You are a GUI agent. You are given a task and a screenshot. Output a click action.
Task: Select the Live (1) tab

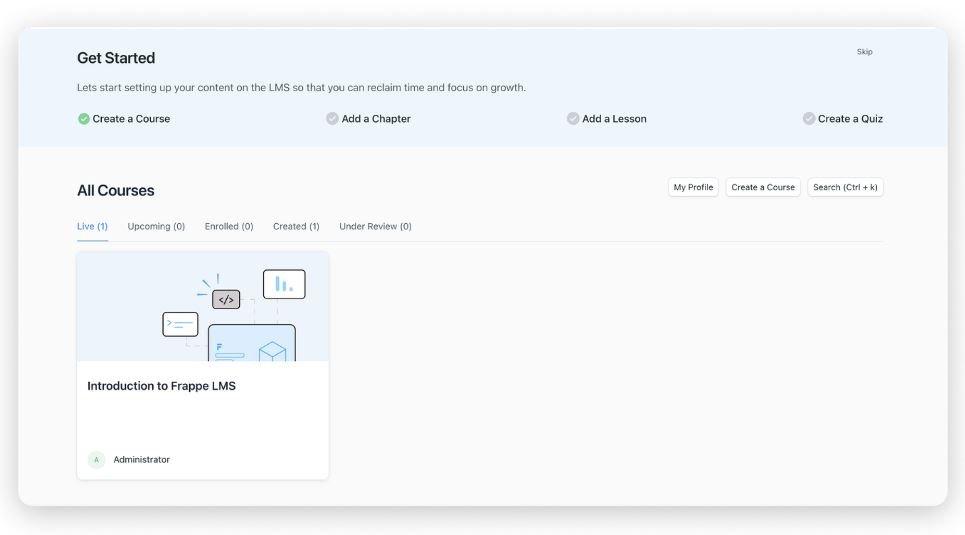click(x=92, y=227)
